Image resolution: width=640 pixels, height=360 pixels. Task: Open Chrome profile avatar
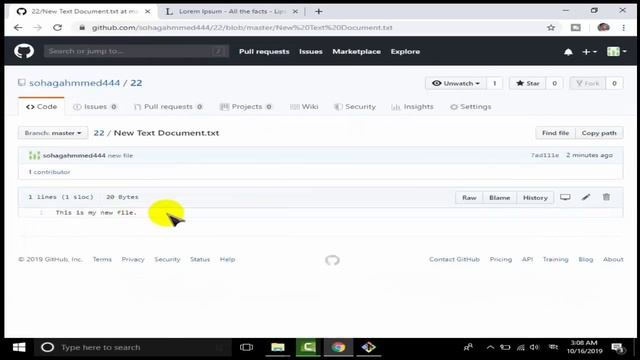(603, 28)
